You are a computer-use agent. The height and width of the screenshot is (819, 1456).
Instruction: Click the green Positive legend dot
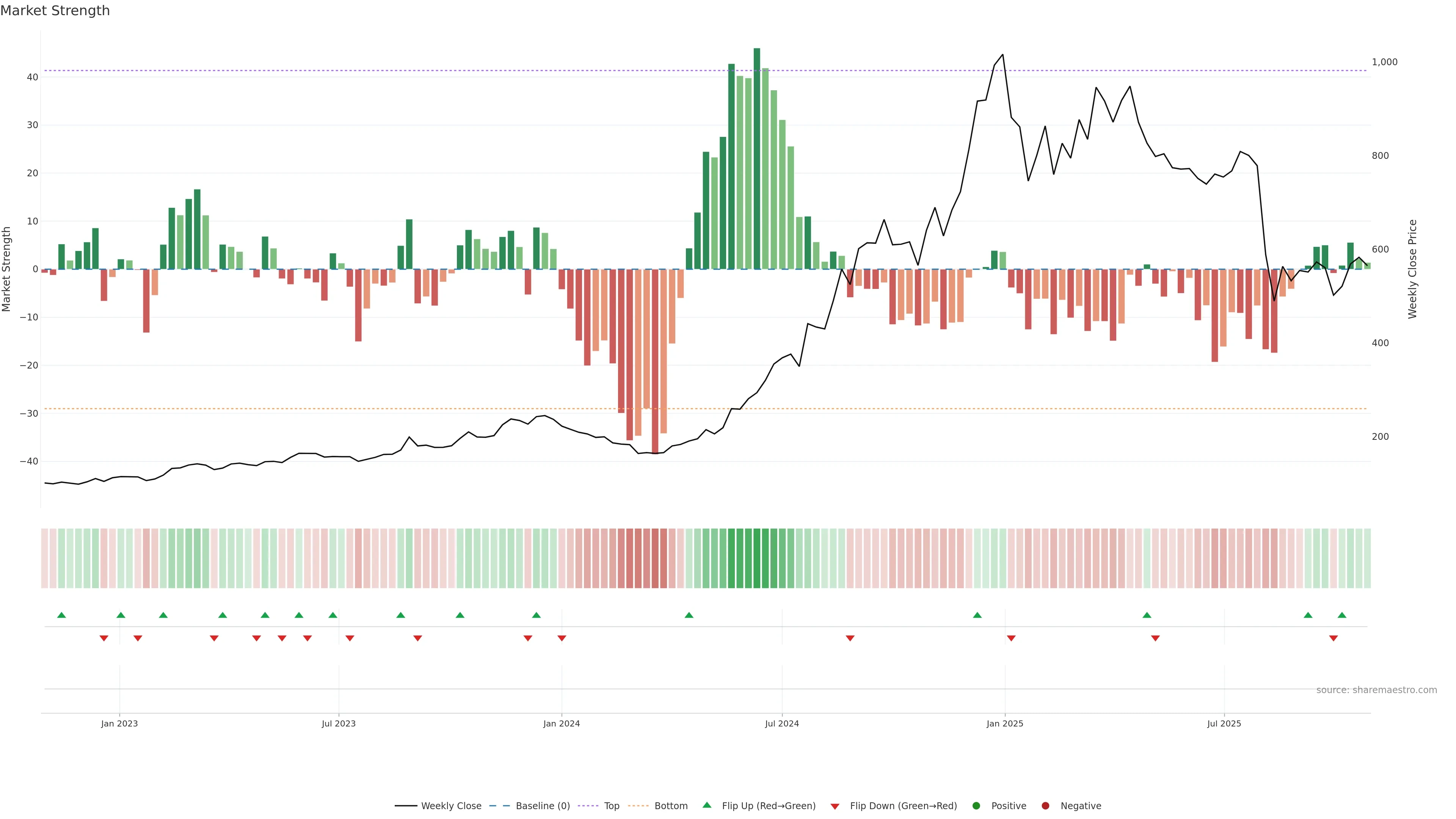click(x=976, y=805)
